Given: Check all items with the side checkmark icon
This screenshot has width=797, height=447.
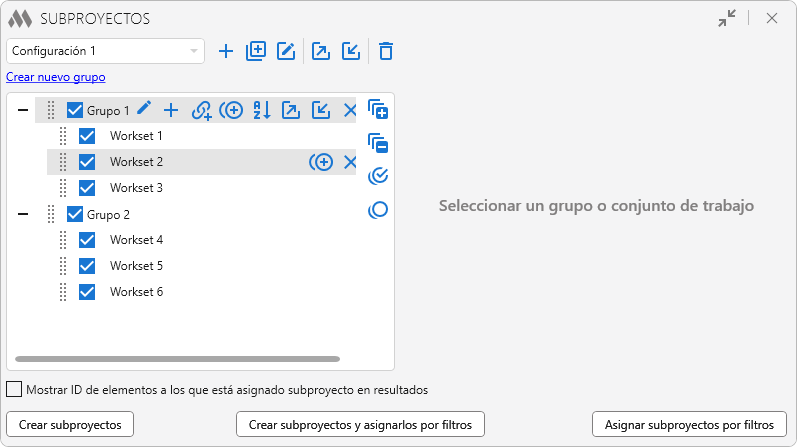Looking at the screenshot, I should (378, 177).
